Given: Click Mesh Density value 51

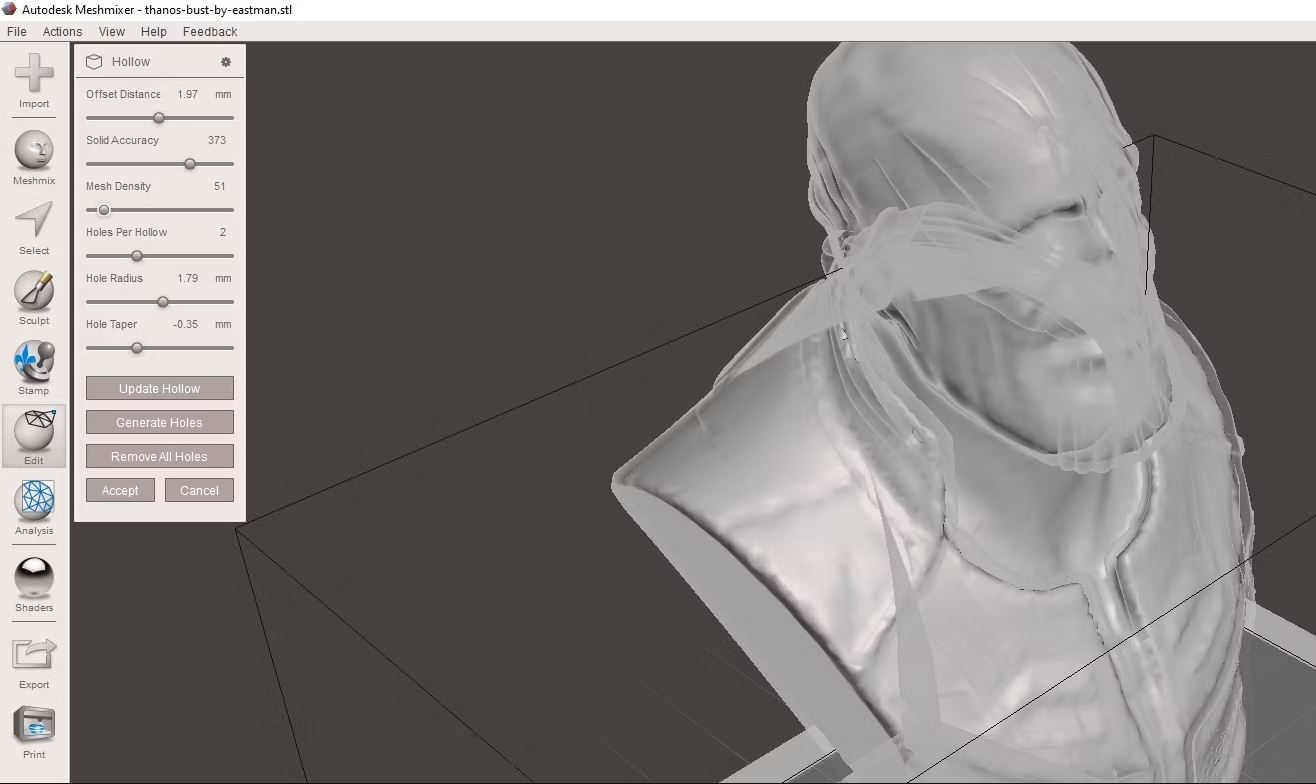Looking at the screenshot, I should click(x=220, y=186).
